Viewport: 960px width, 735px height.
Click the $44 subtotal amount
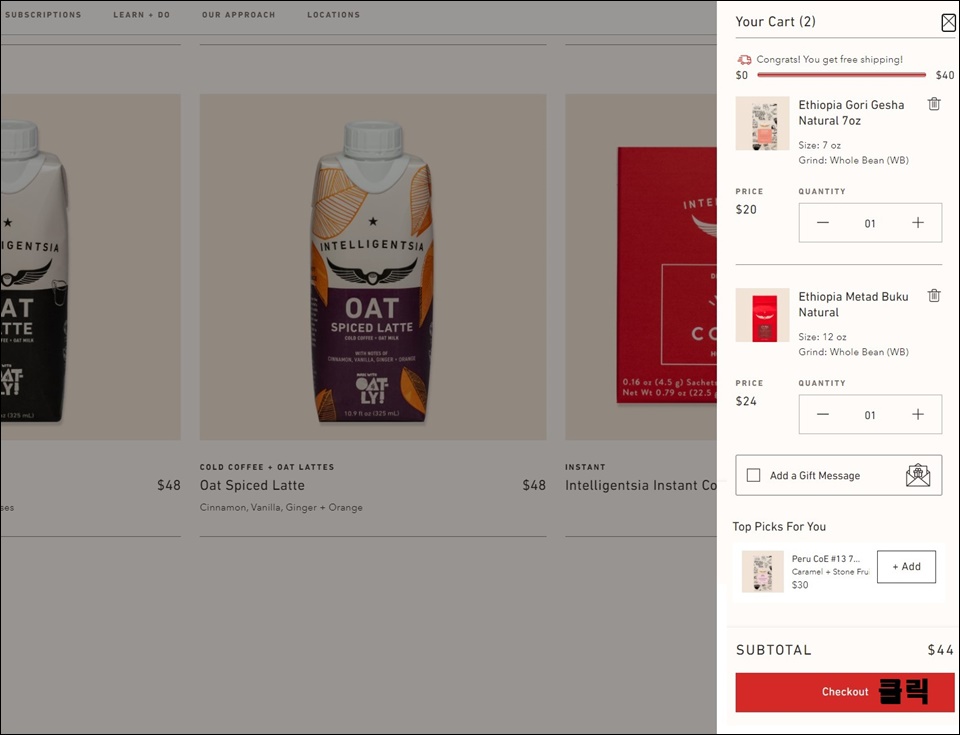point(940,650)
